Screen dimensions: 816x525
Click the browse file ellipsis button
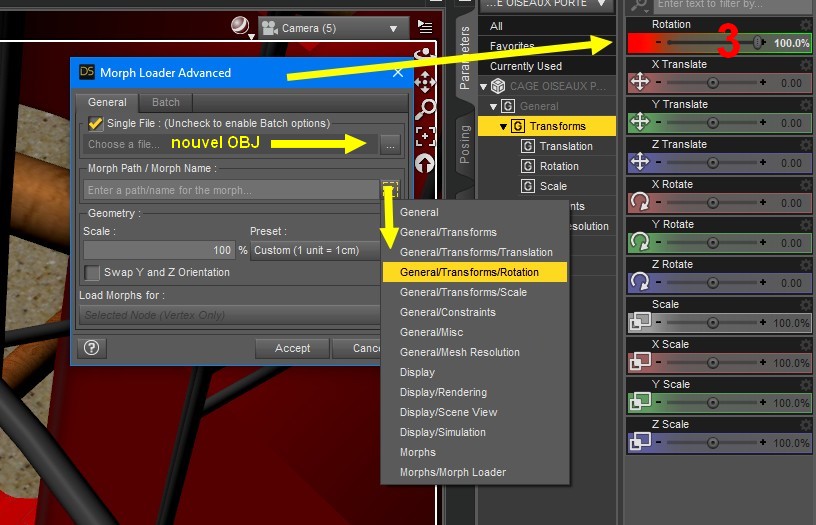coord(390,144)
